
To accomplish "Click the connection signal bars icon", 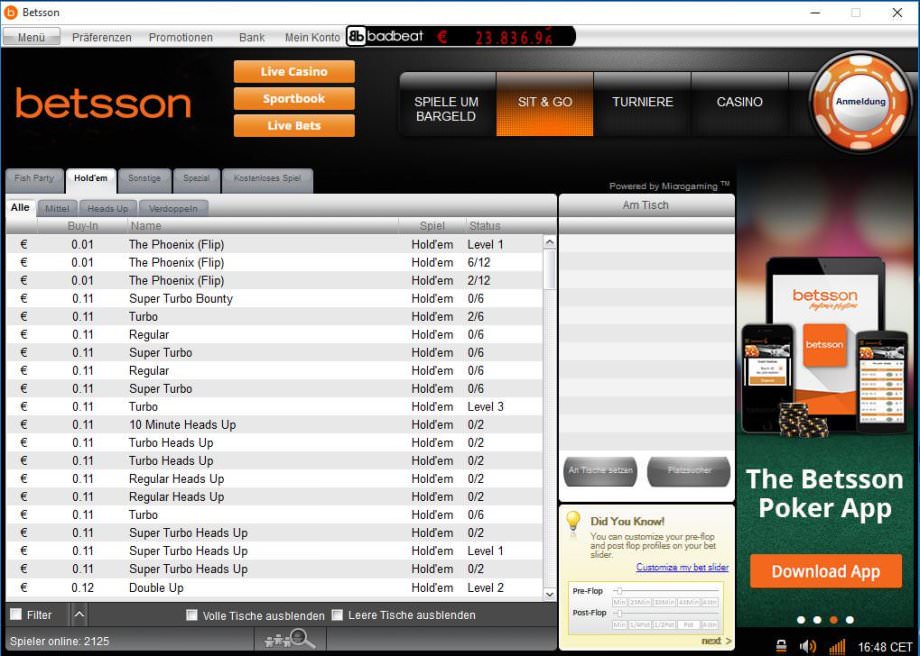I will [x=837, y=646].
